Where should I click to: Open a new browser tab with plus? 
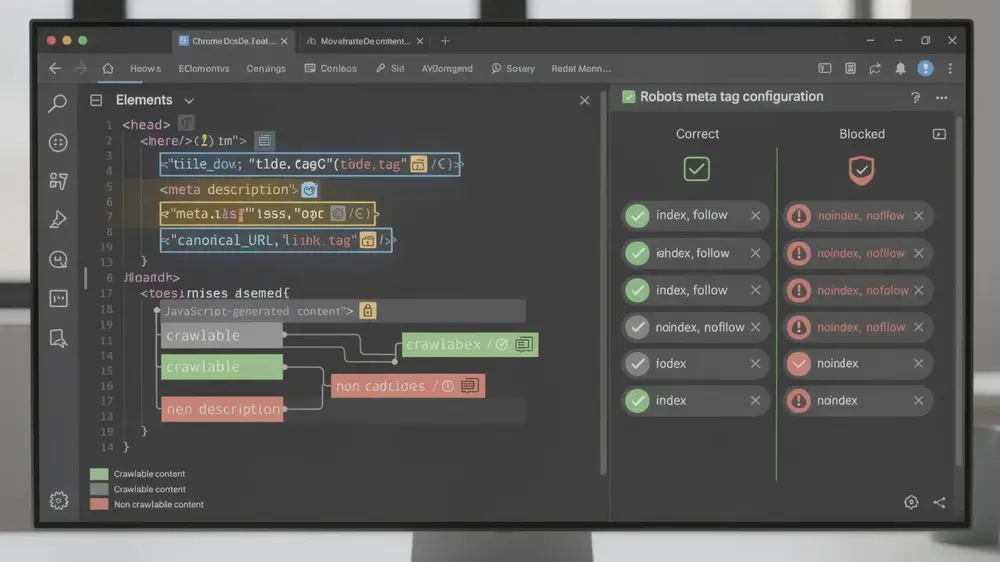[445, 41]
